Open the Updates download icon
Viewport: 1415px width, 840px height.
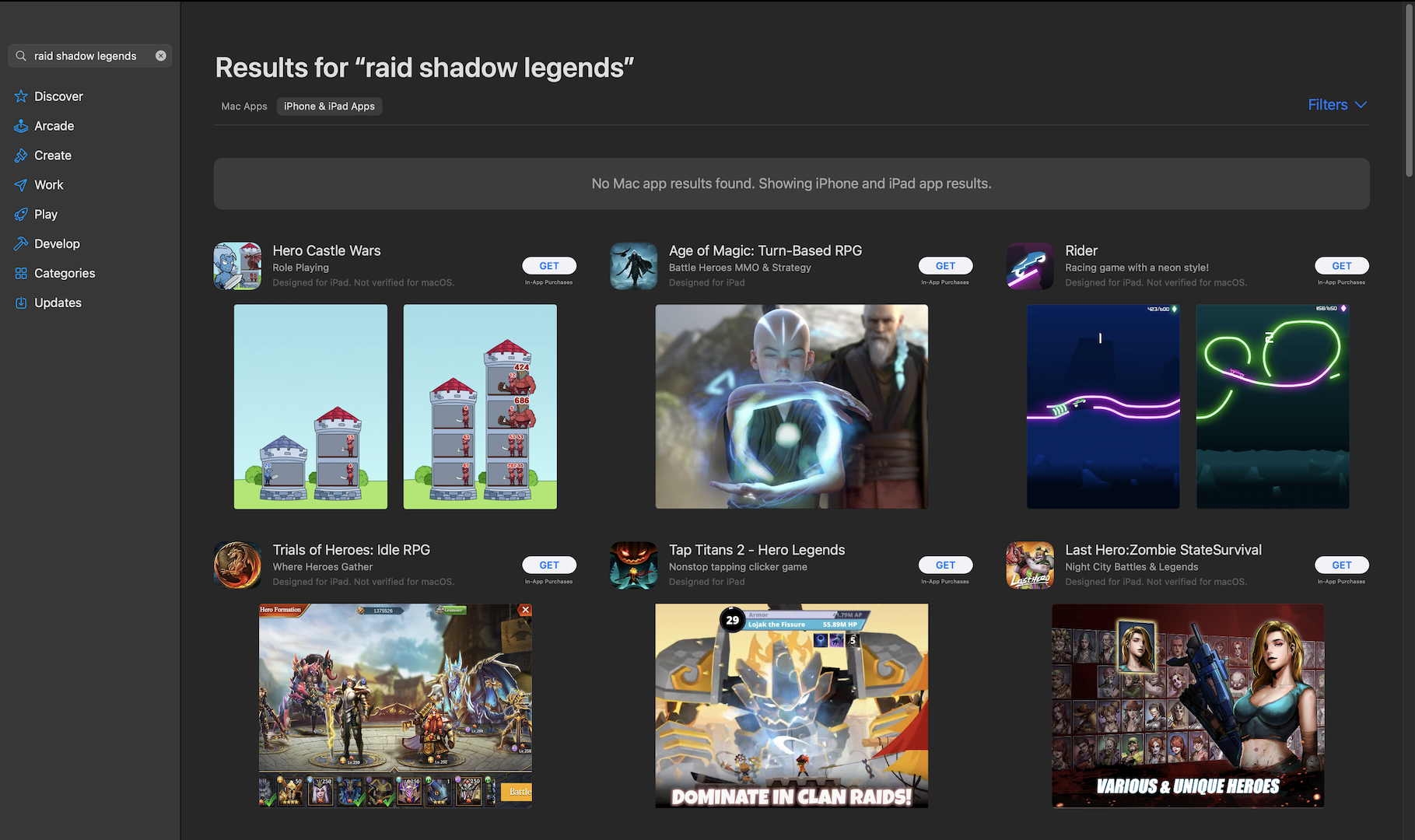click(21, 303)
